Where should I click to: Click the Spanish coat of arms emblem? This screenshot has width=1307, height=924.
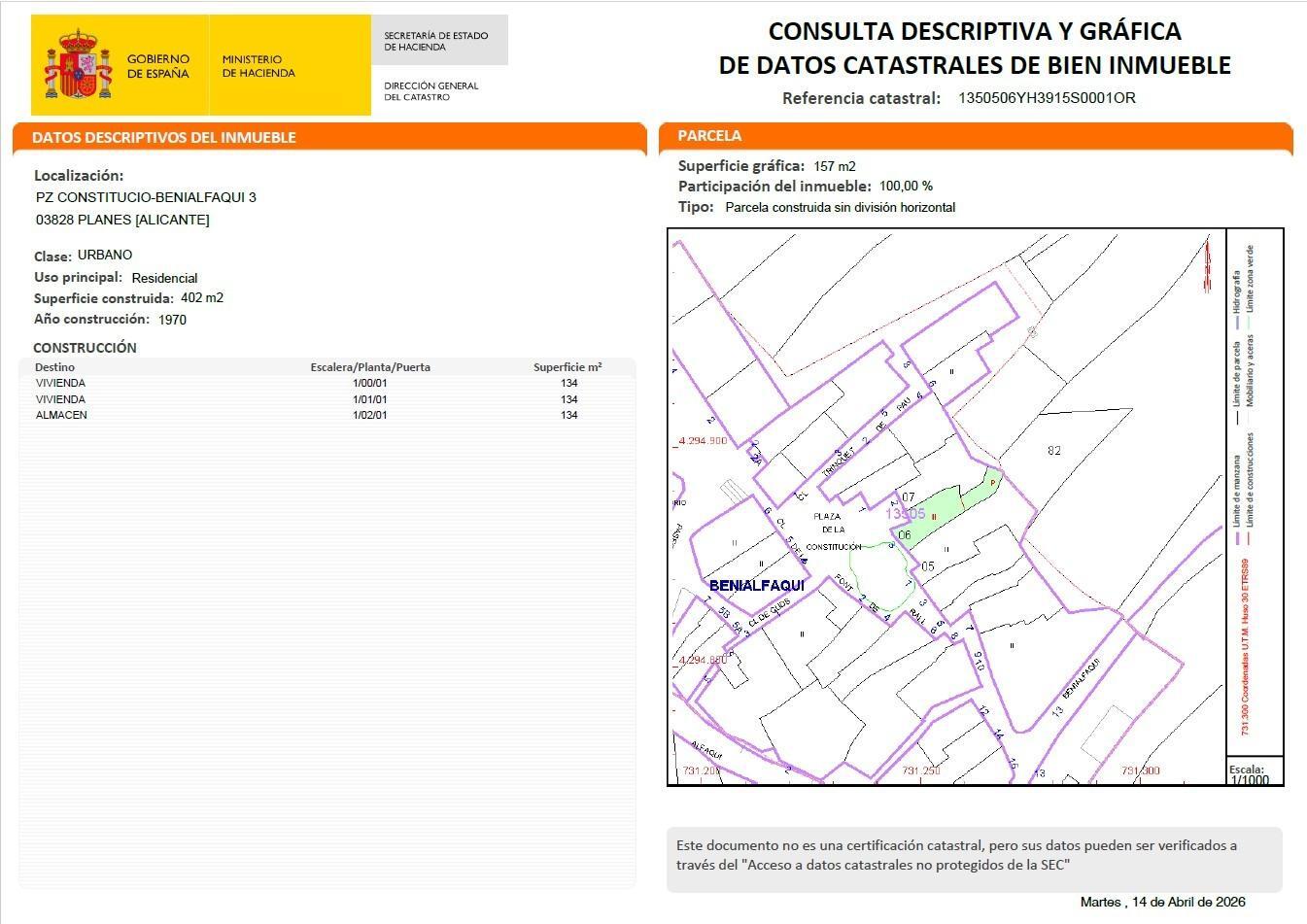(x=77, y=65)
